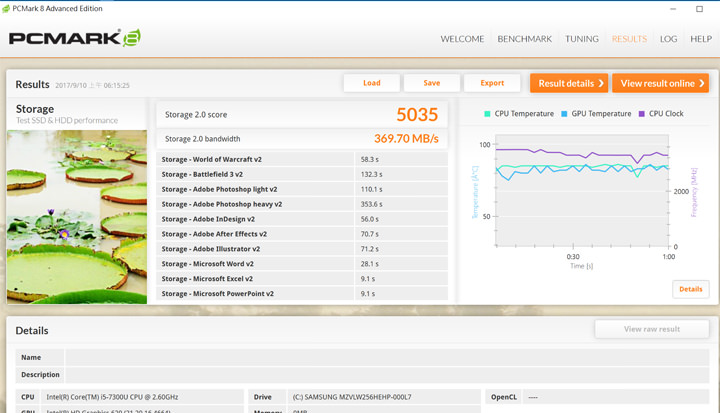Click the PCMark 8 logo

75,39
